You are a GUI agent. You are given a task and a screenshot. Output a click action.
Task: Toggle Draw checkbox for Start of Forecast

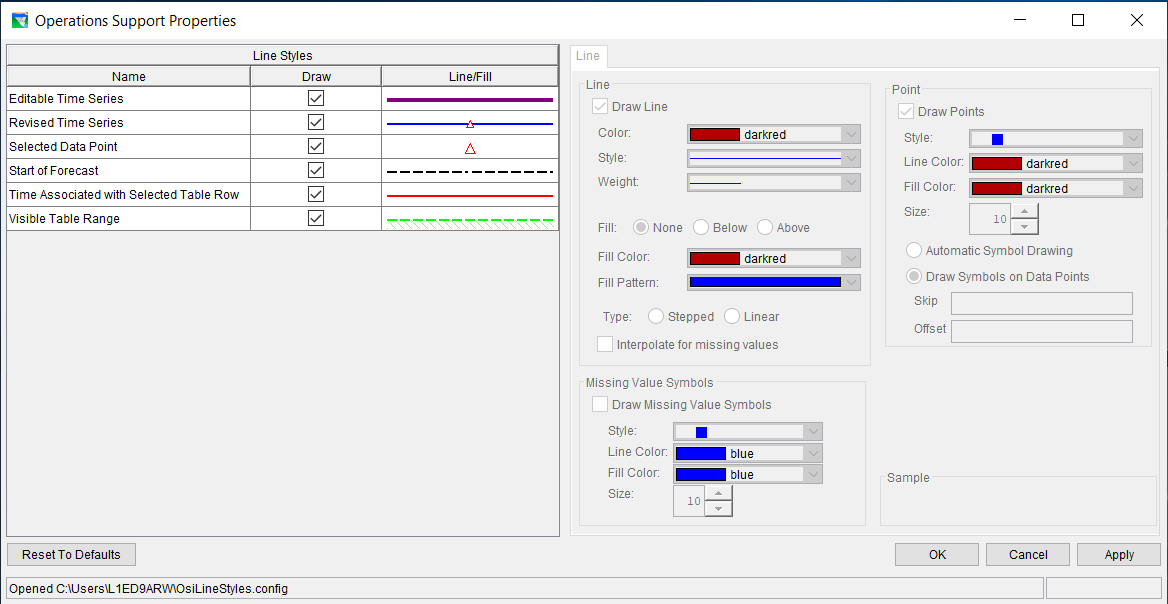pos(316,170)
